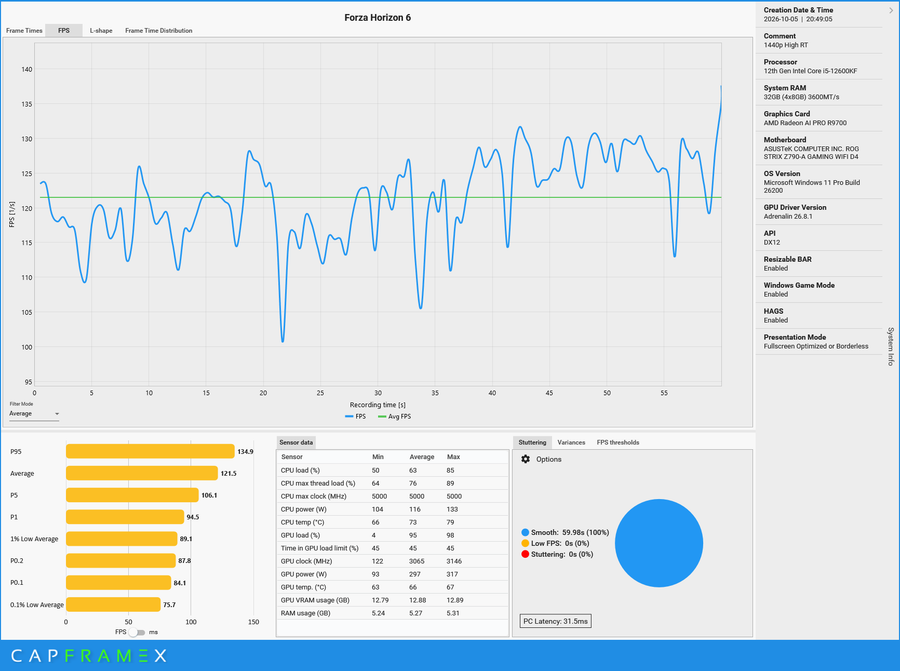Select the FPS chart tab

(64, 30)
